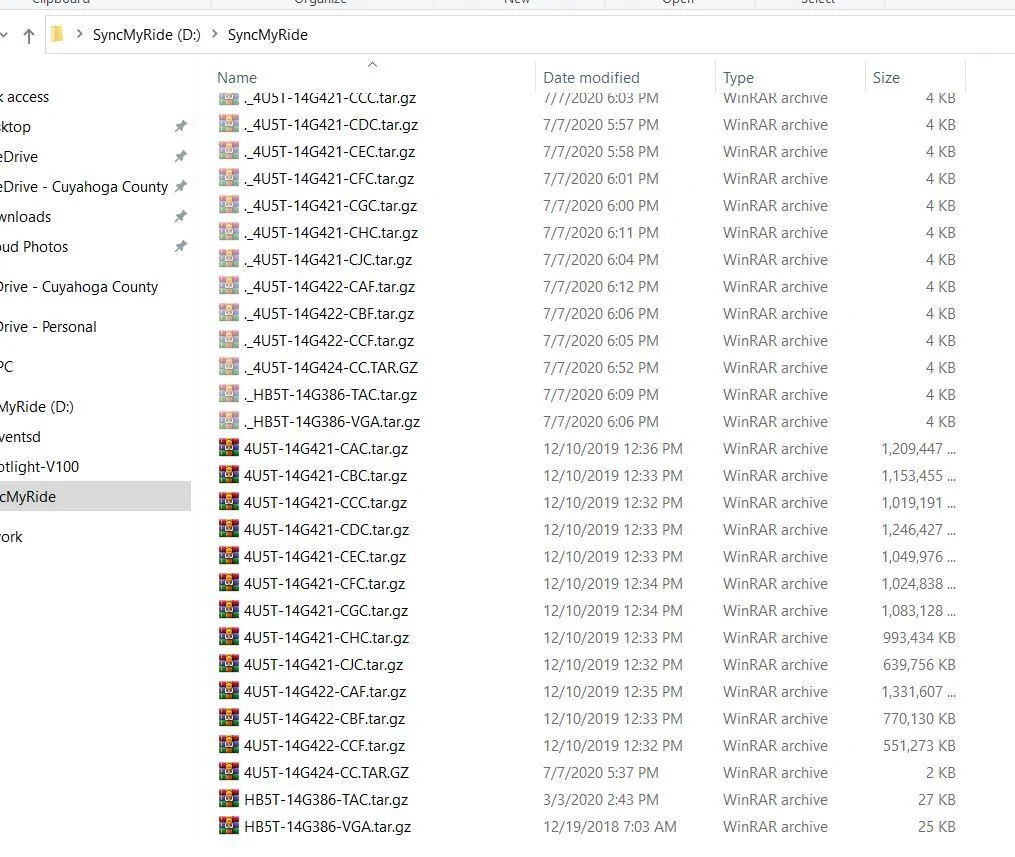This screenshot has height=857, width=1015.
Task: Select the SyncMyRide (D:) breadcrumb
Action: point(146,35)
